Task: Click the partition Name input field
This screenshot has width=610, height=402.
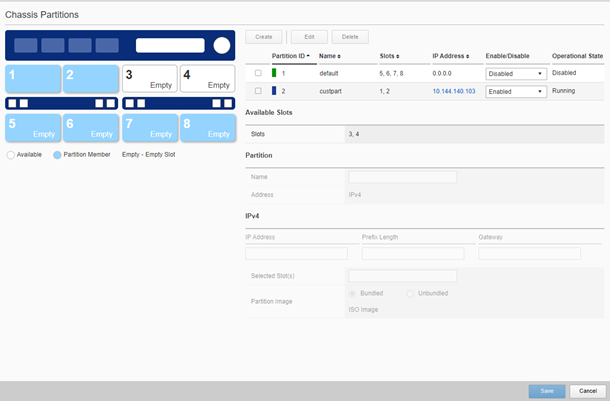Action: [401, 177]
